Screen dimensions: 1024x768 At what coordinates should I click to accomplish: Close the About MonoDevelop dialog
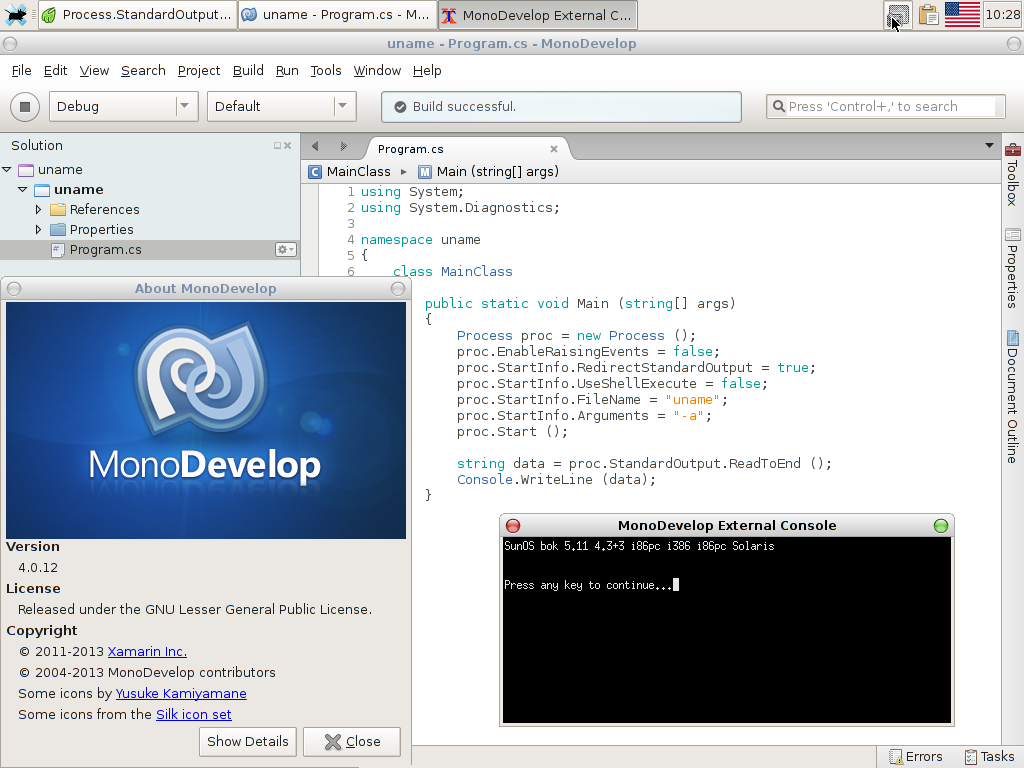(x=352, y=742)
